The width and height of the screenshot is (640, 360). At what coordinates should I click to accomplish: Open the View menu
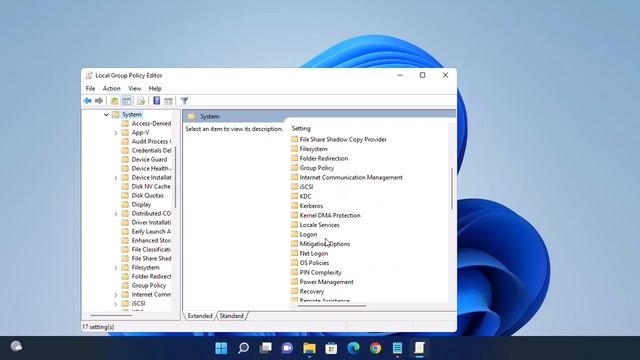(x=134, y=88)
